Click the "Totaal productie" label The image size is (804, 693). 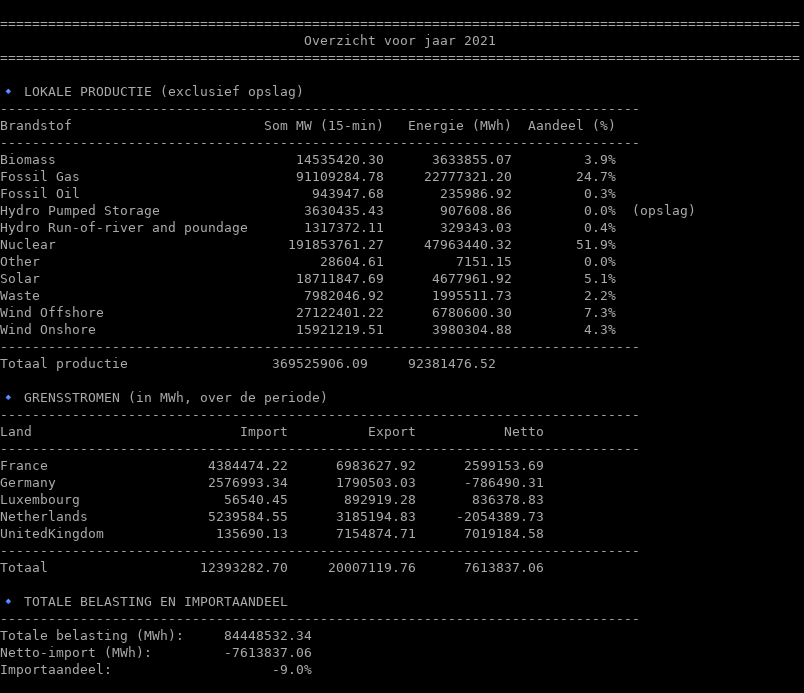pos(64,364)
